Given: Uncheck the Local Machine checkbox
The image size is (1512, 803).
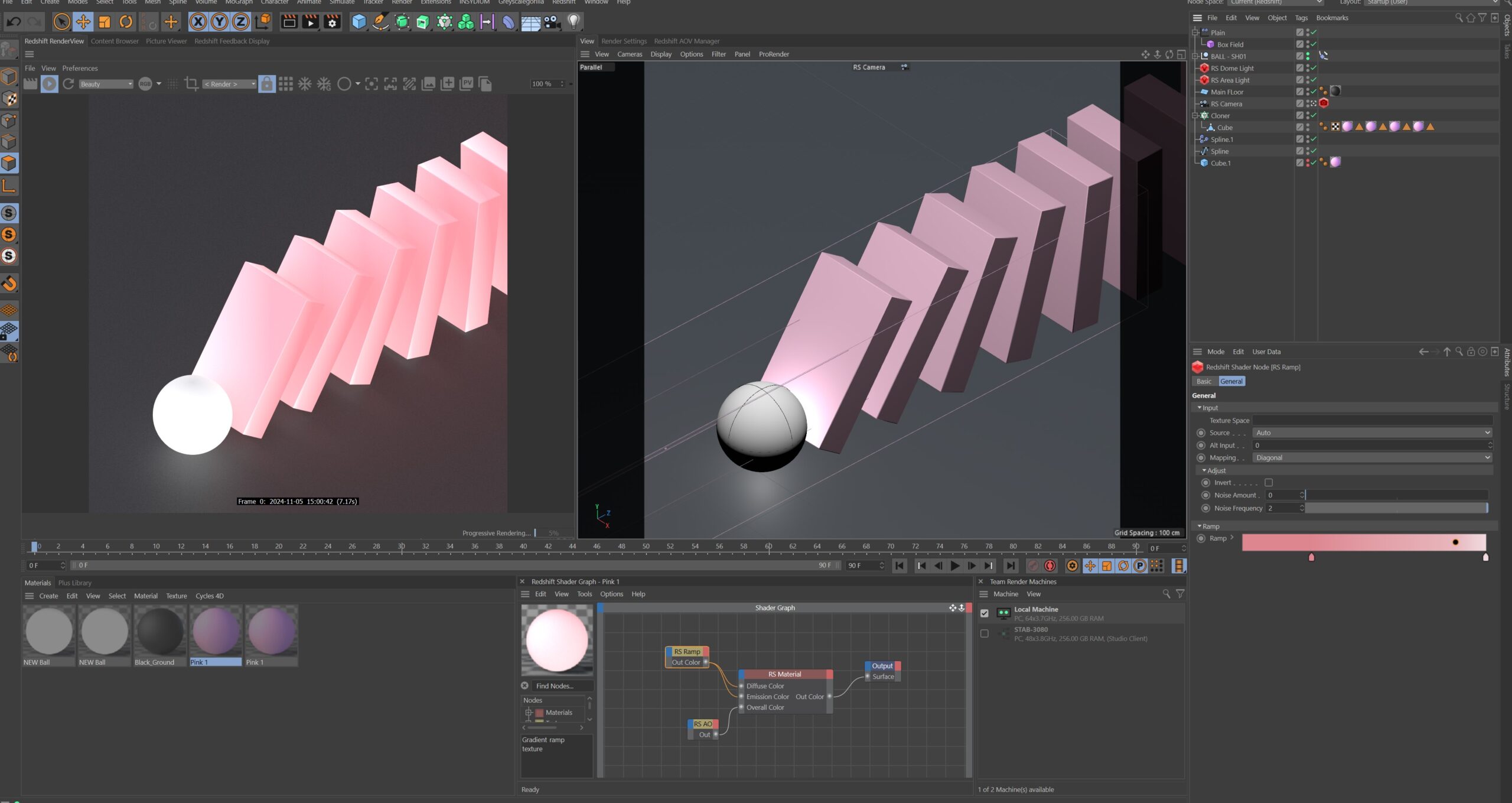Looking at the screenshot, I should (984, 613).
